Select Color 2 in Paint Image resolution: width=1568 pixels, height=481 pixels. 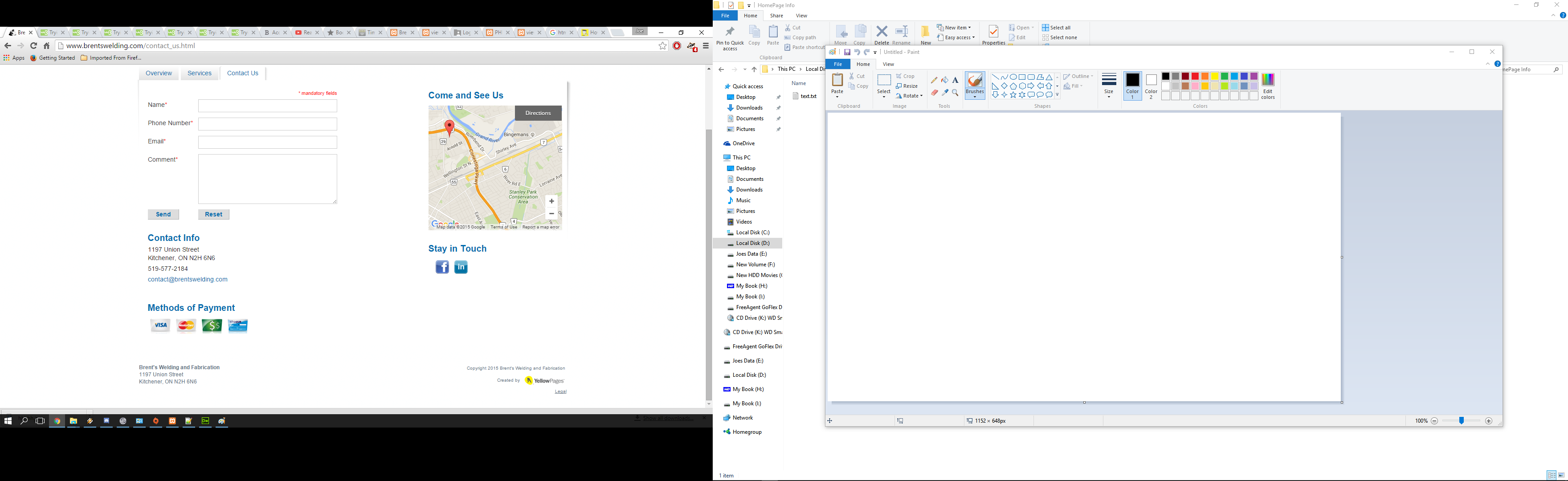coord(1151,86)
